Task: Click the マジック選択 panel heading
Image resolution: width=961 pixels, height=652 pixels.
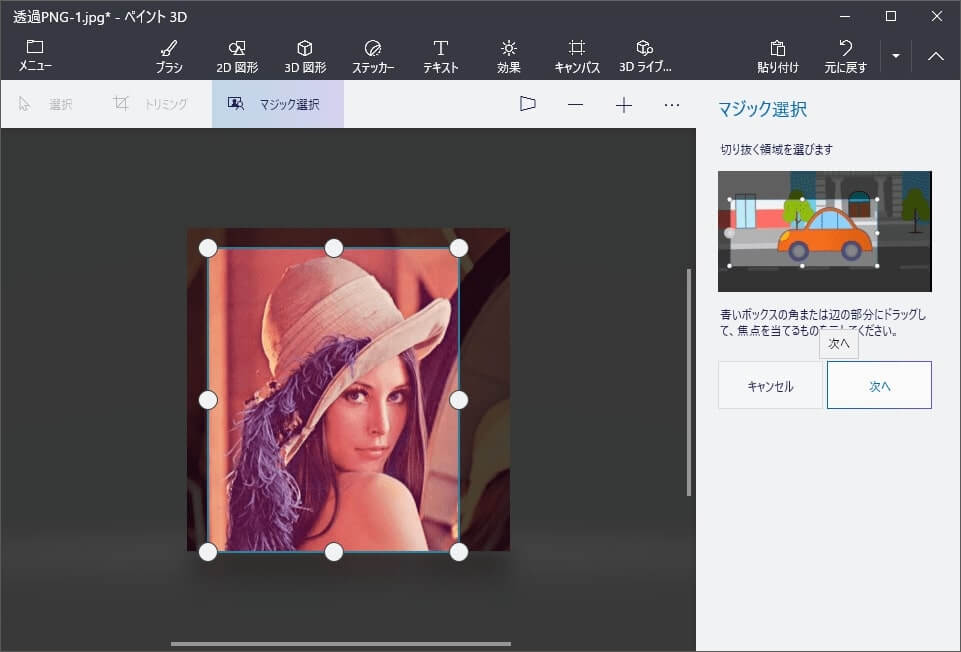Action: [x=762, y=109]
